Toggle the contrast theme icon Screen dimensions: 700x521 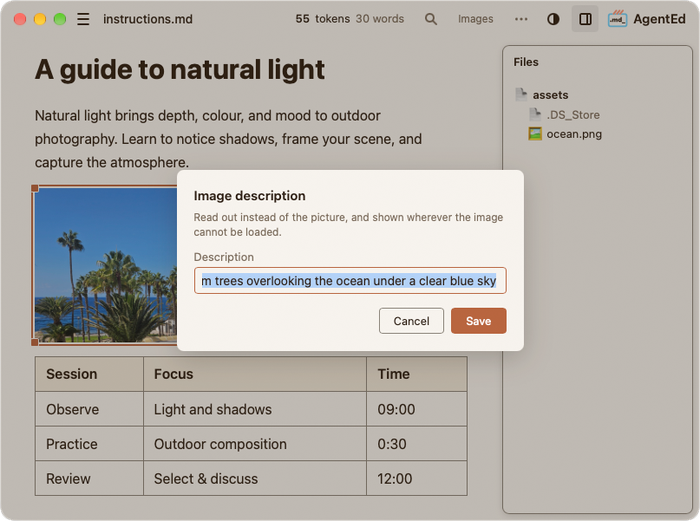coord(553,19)
